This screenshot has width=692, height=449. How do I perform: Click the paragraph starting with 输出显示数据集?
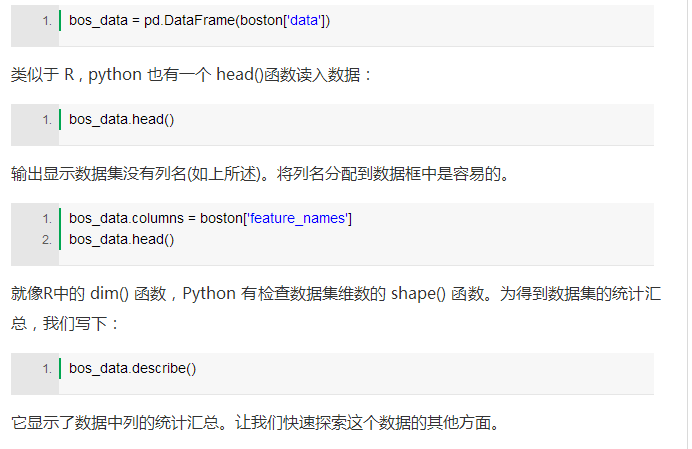coord(260,174)
